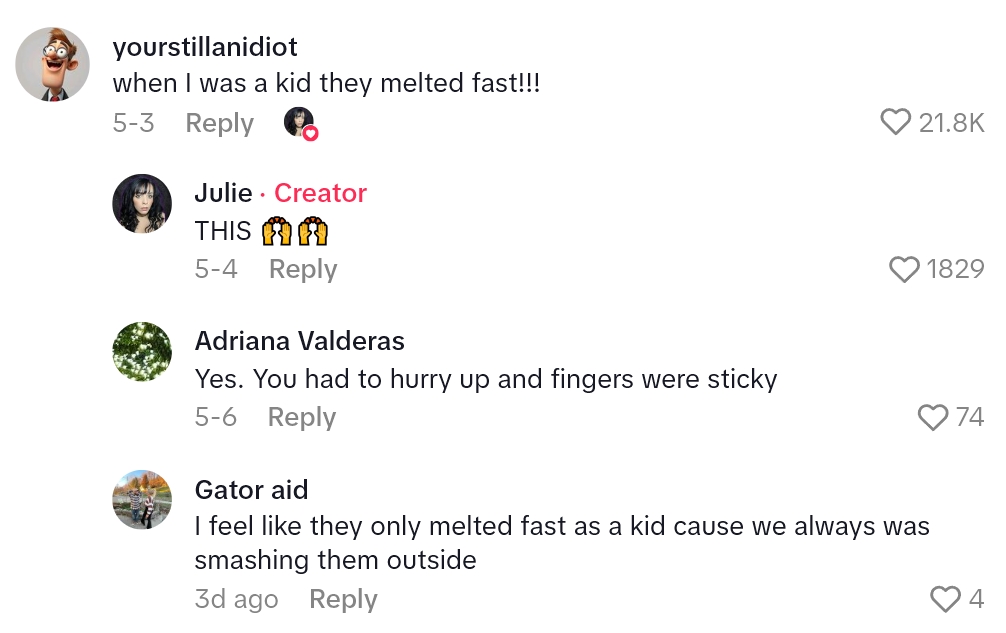1006x633 pixels.
Task: Reply to Adriana Valderas's comment
Action: [301, 417]
